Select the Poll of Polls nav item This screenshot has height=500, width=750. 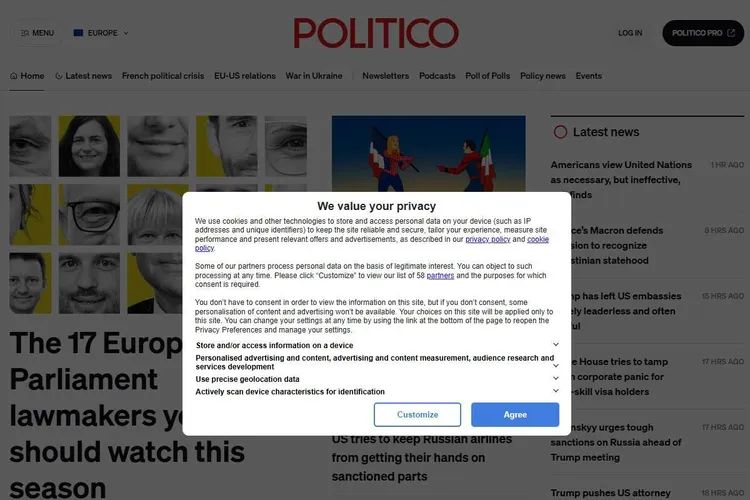click(487, 76)
